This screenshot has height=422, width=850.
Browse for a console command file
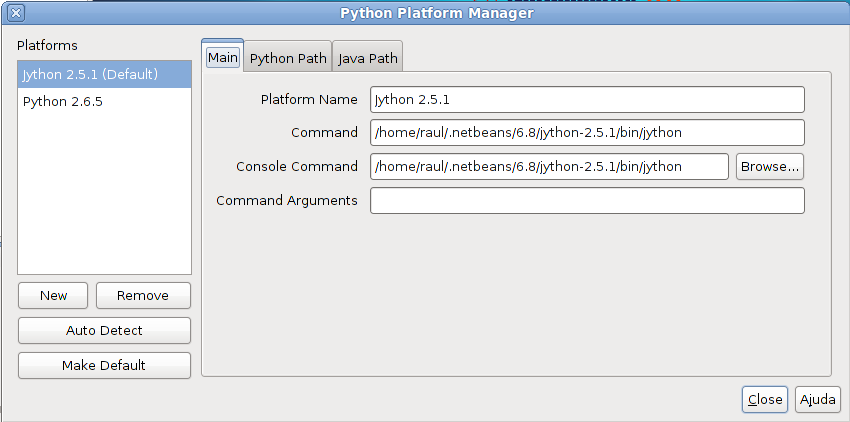tap(770, 167)
